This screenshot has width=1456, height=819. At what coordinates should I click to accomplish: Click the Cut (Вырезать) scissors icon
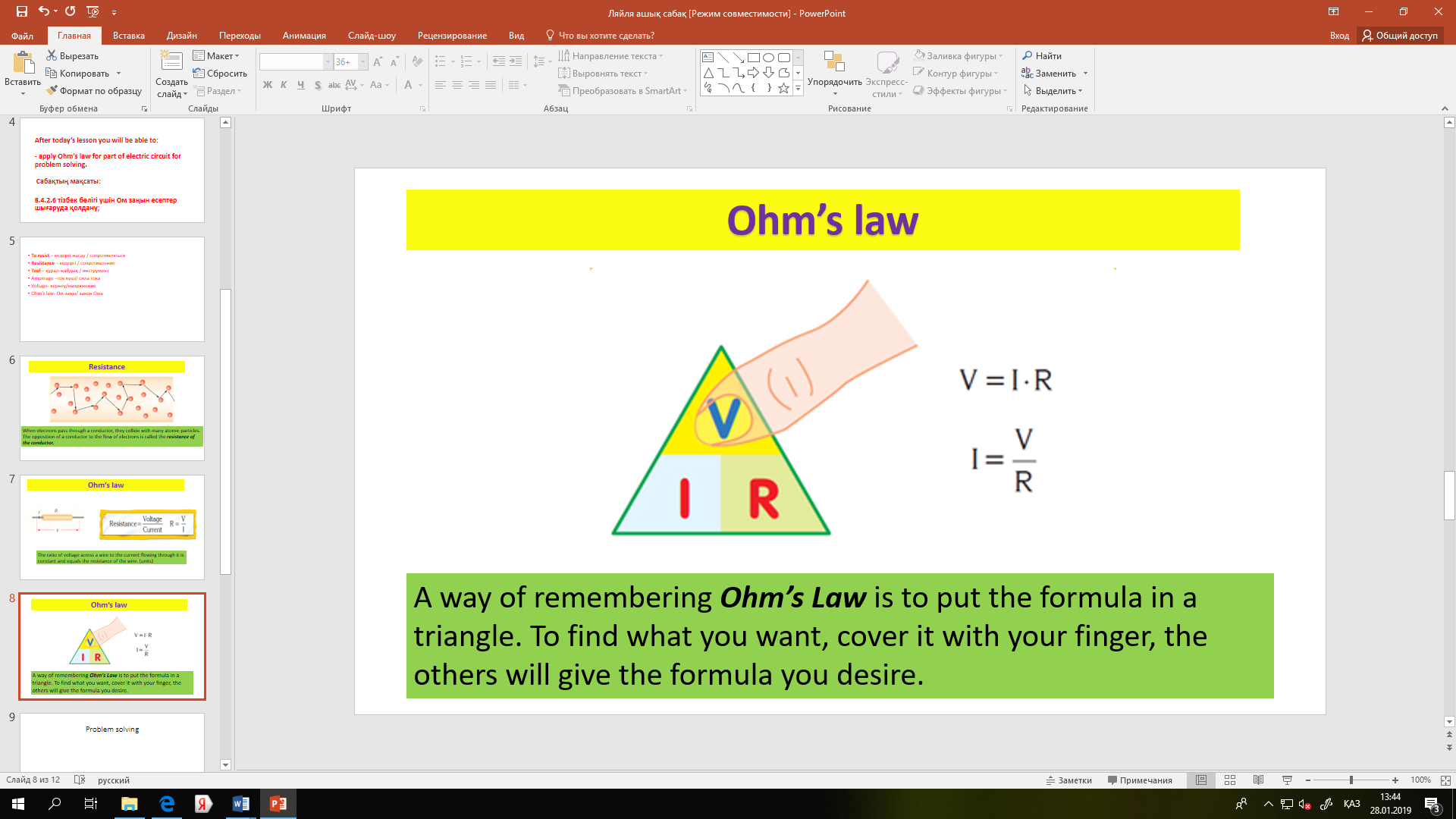[52, 55]
